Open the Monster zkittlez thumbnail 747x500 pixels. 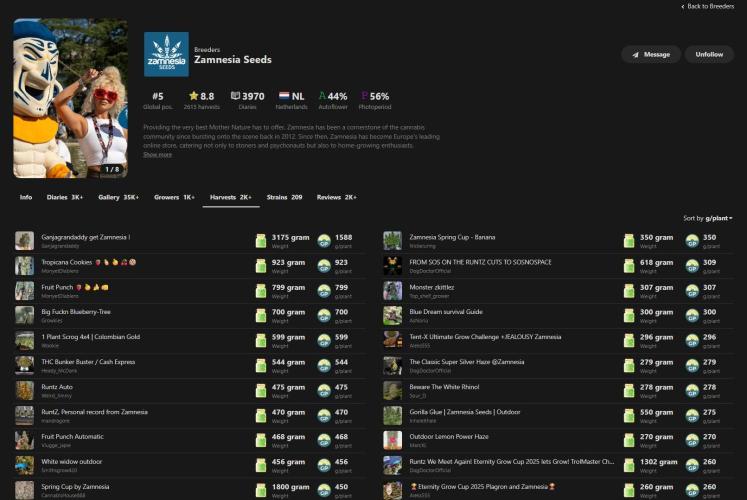pyautogui.click(x=393, y=290)
